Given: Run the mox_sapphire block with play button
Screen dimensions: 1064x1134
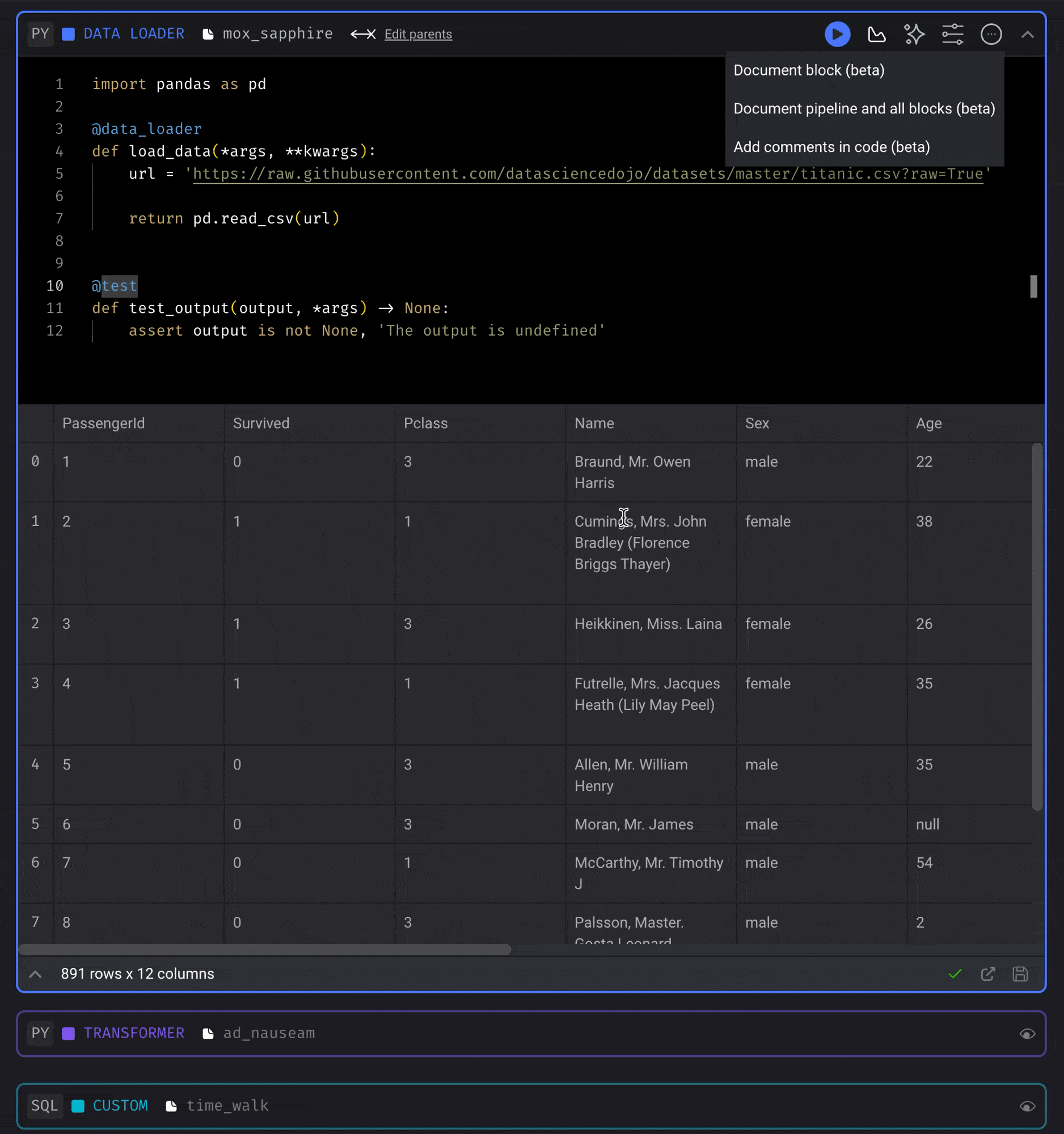Looking at the screenshot, I should [837, 34].
